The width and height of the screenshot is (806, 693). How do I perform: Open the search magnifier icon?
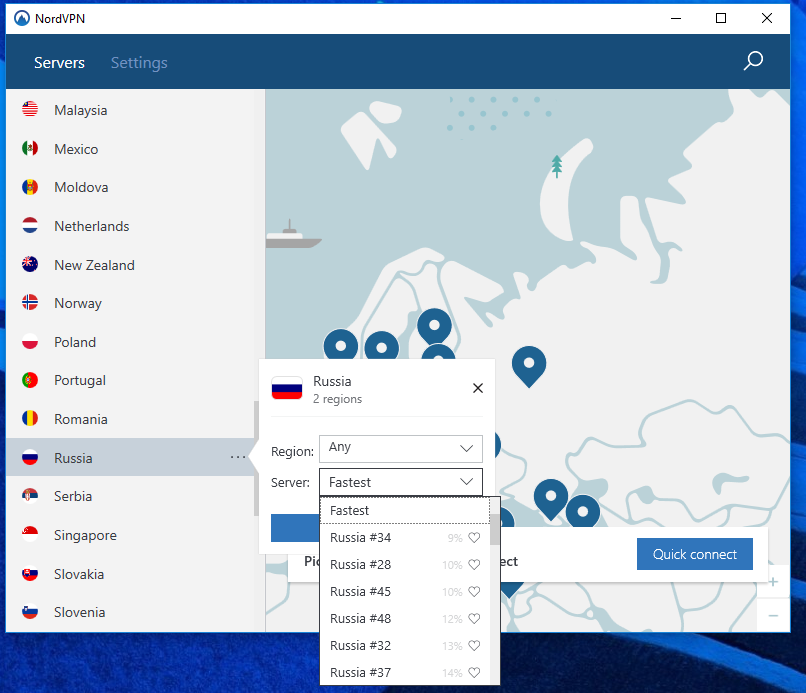(753, 61)
